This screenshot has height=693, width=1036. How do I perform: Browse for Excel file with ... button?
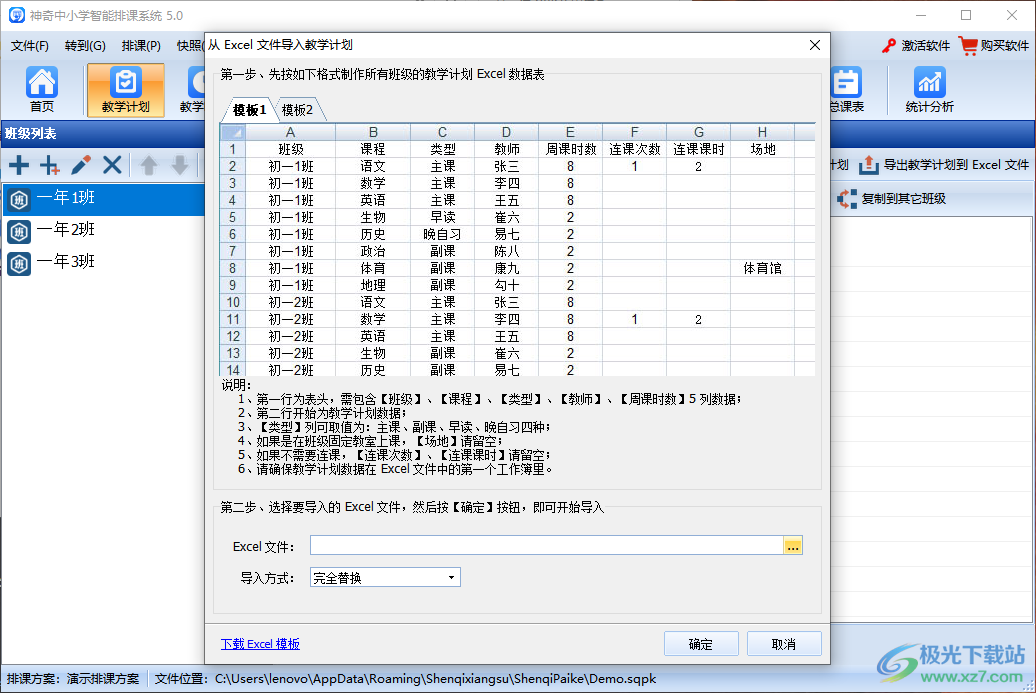793,546
